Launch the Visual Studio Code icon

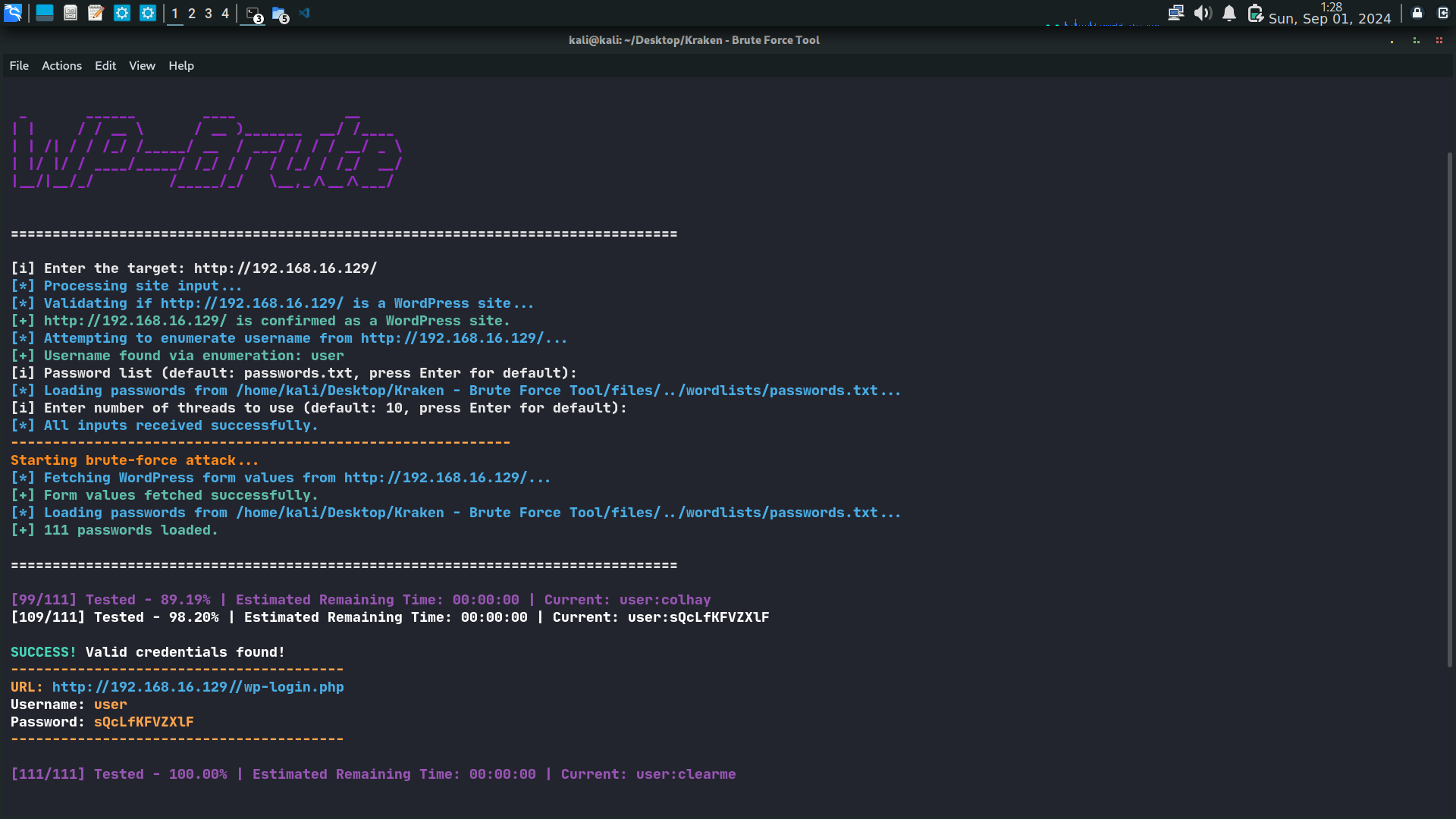click(x=305, y=13)
